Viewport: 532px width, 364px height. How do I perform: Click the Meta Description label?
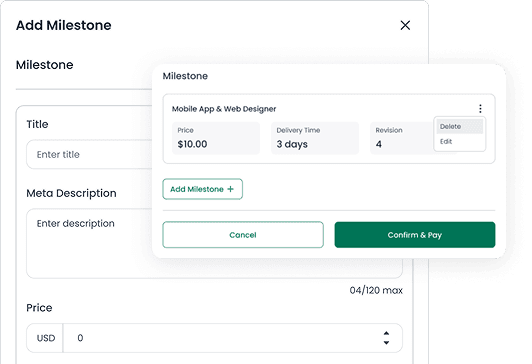click(71, 193)
